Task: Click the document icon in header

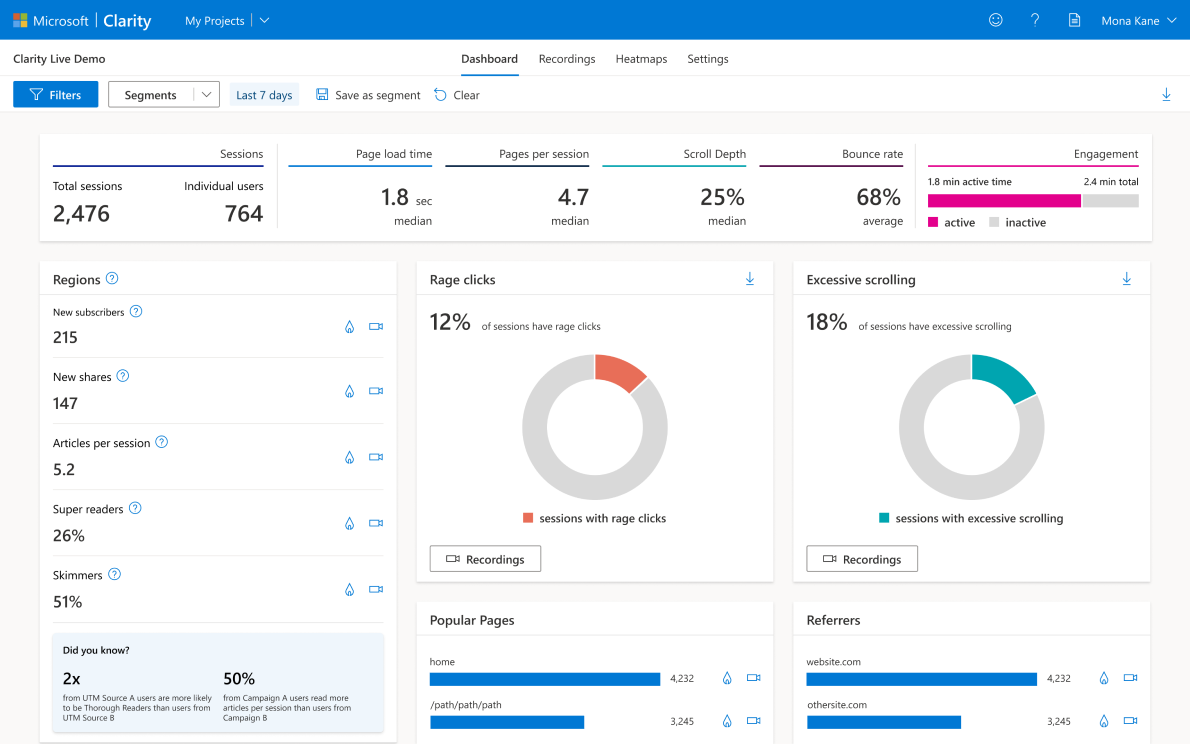Action: point(1075,20)
